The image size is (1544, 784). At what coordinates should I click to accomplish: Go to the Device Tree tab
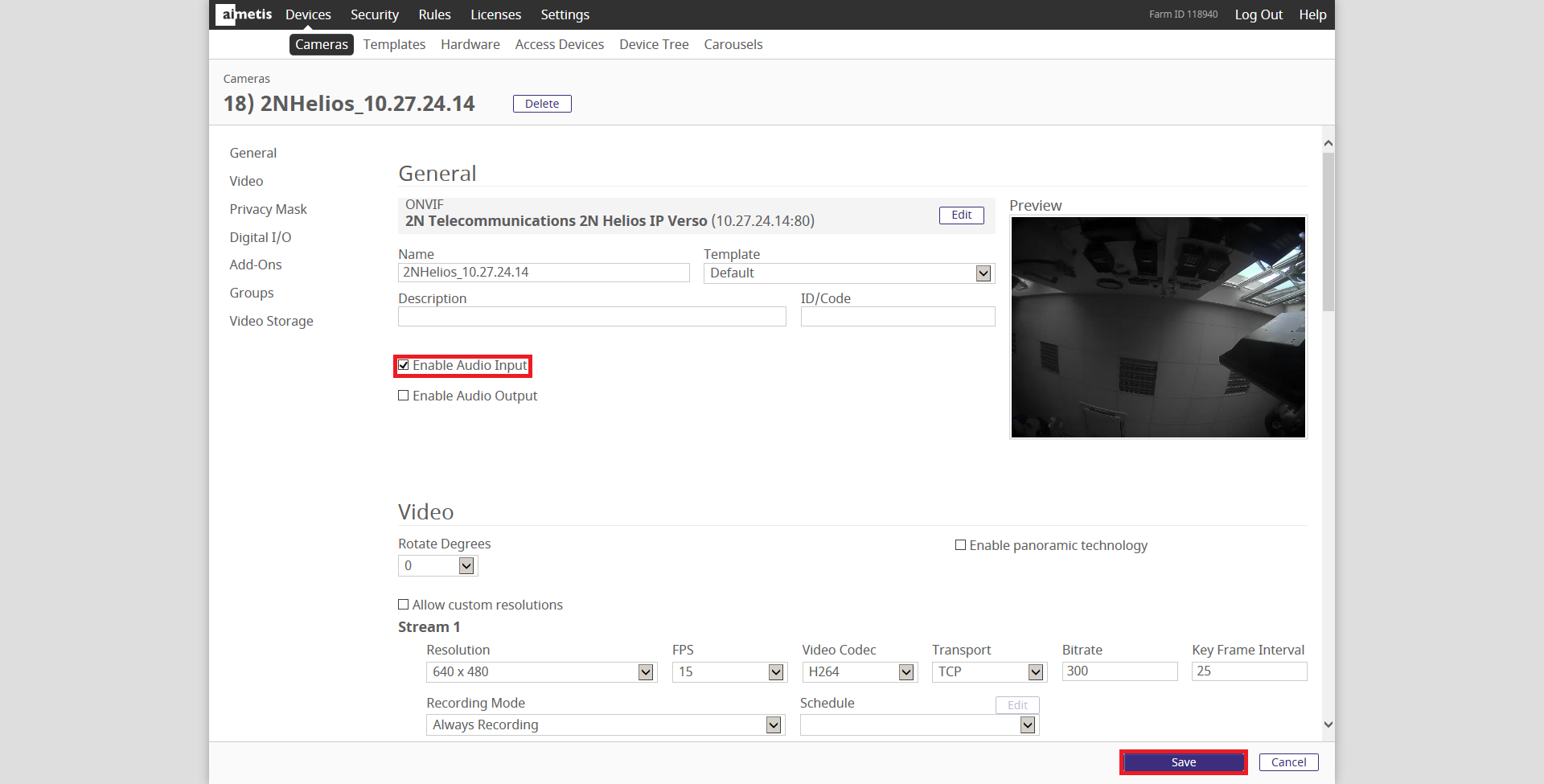coord(654,44)
